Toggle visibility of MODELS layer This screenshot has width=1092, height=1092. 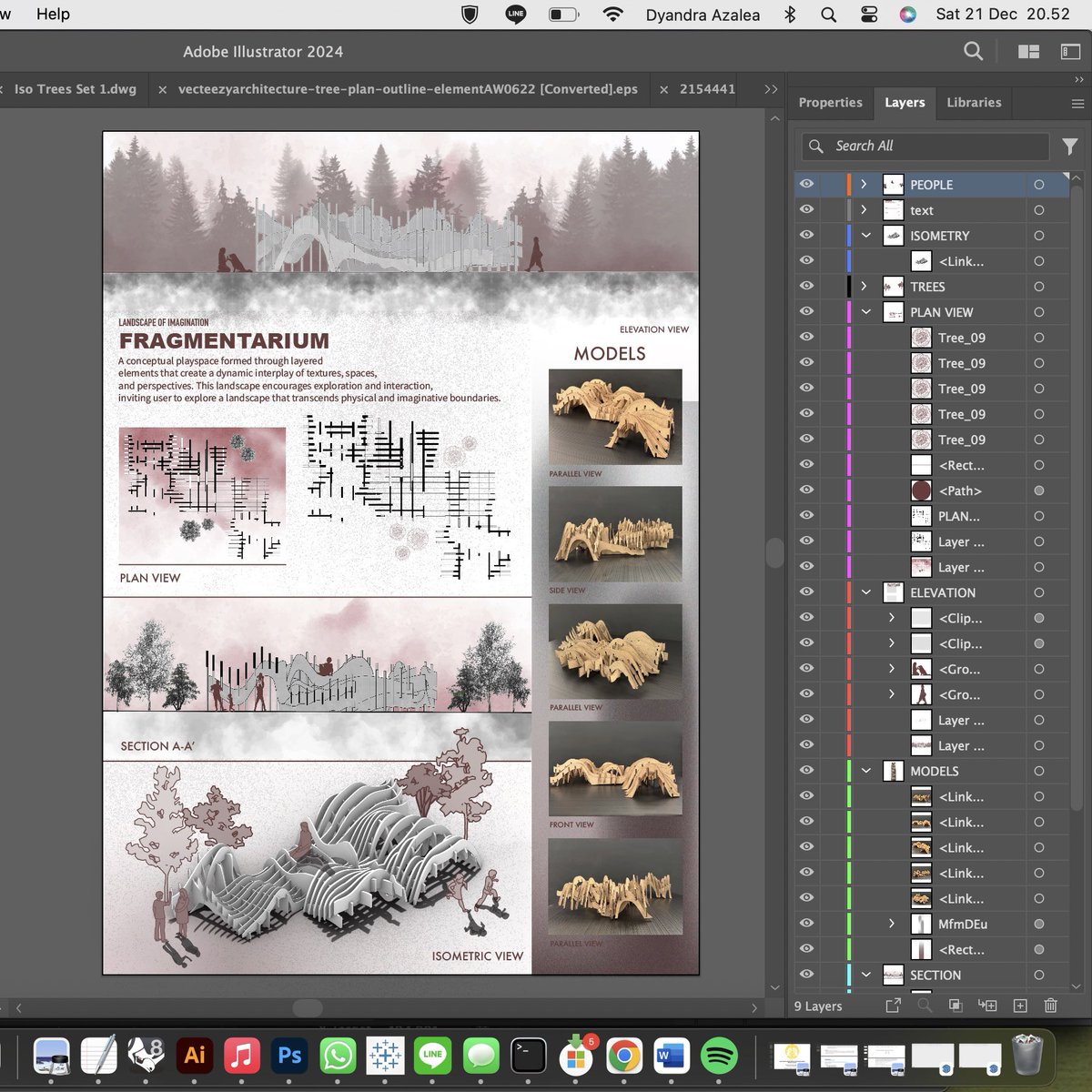[807, 771]
